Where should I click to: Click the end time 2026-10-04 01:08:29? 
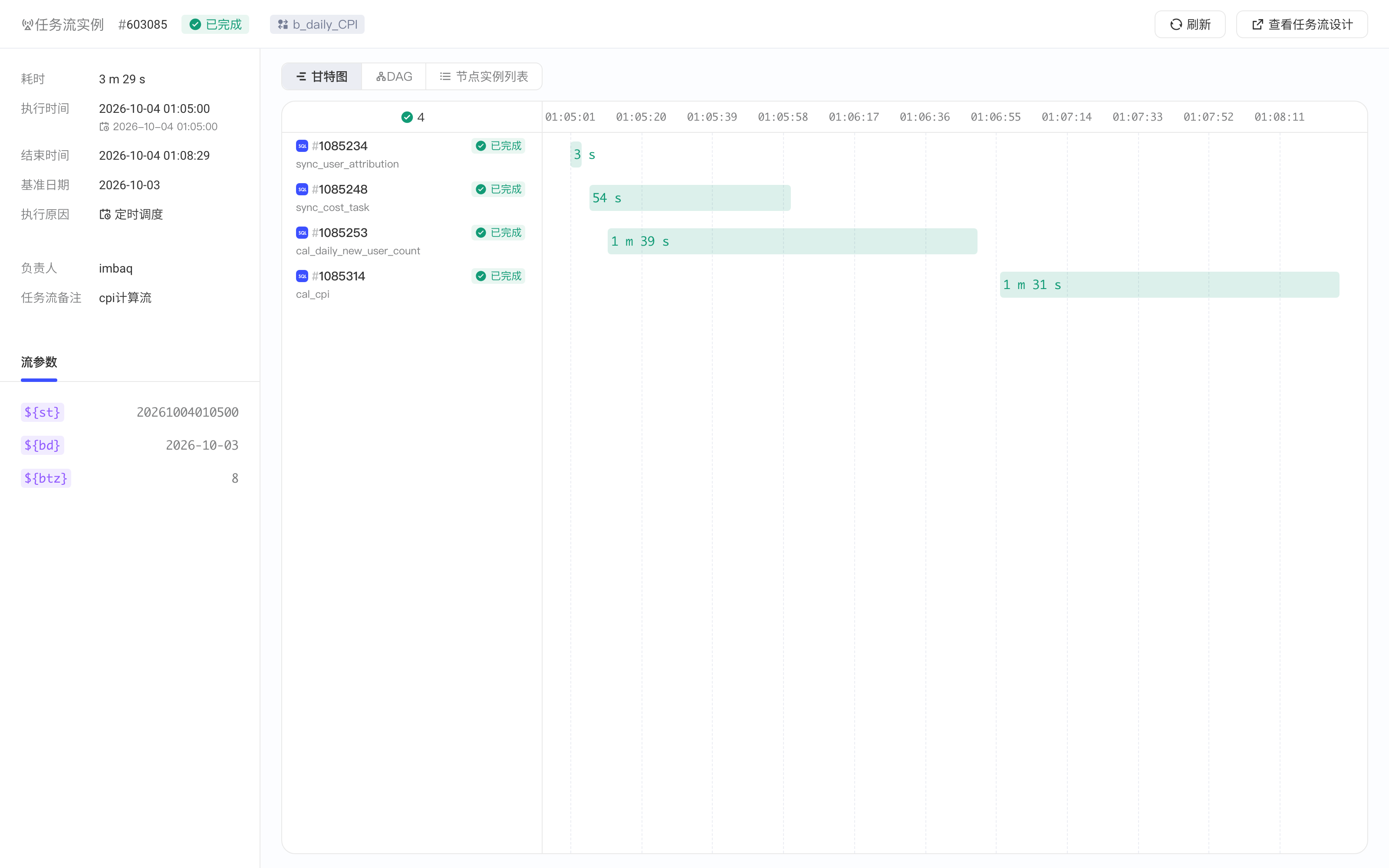155,155
